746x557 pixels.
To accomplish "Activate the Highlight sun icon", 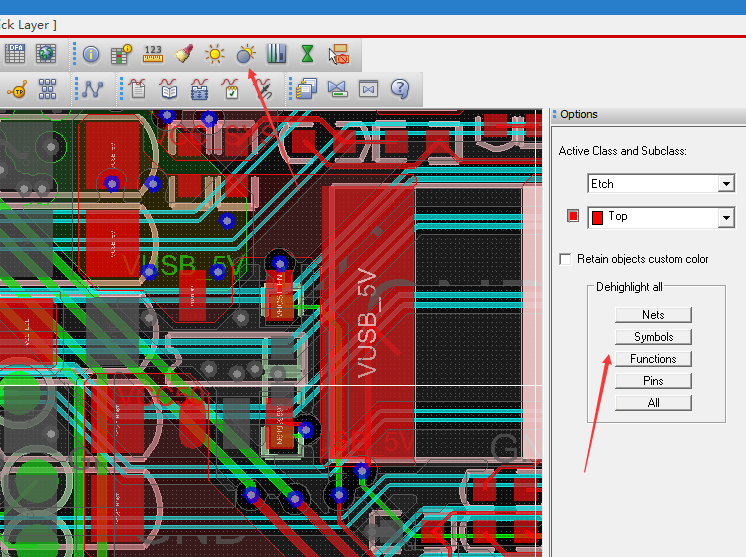I will (x=215, y=54).
